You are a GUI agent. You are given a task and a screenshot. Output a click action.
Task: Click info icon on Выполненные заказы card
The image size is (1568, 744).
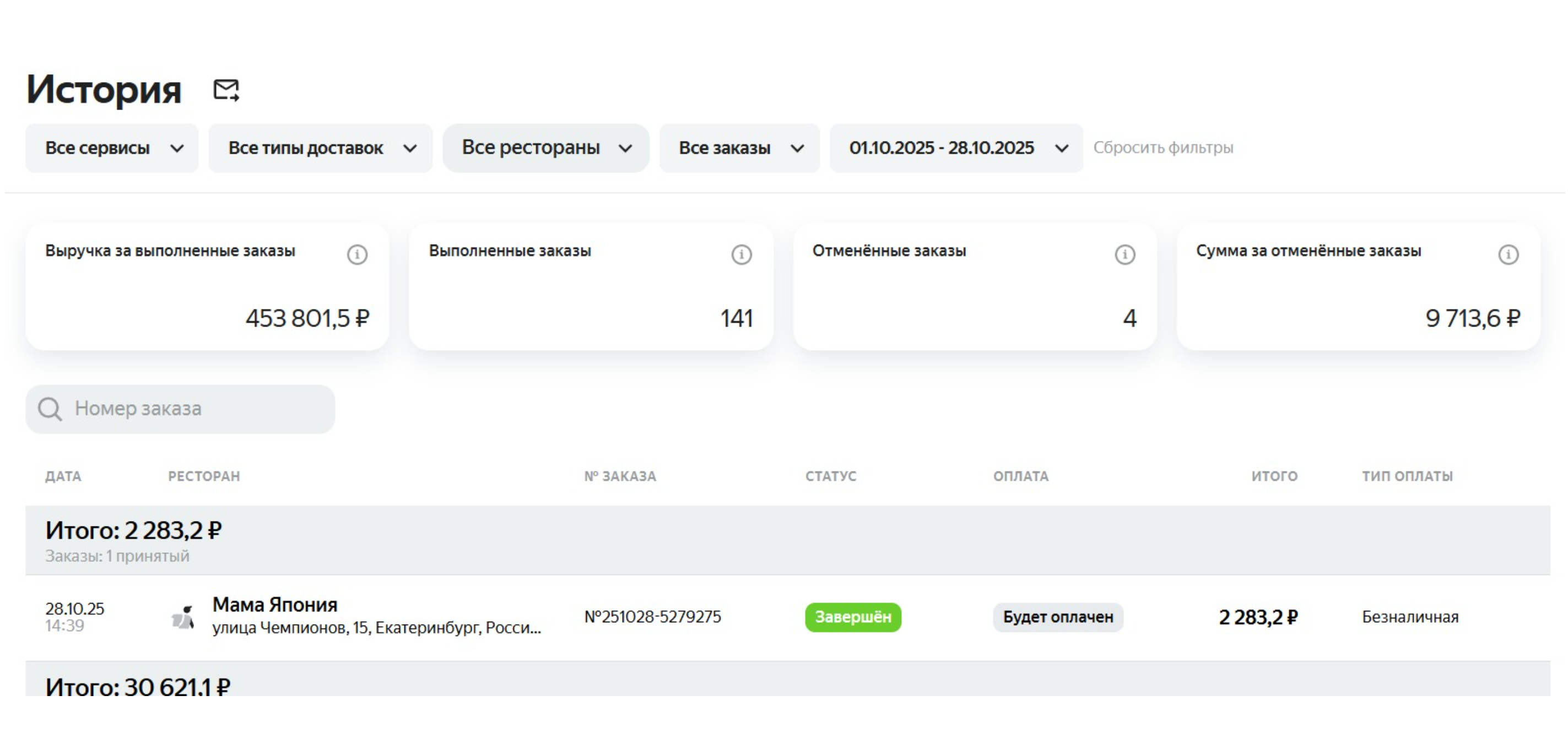coord(741,254)
